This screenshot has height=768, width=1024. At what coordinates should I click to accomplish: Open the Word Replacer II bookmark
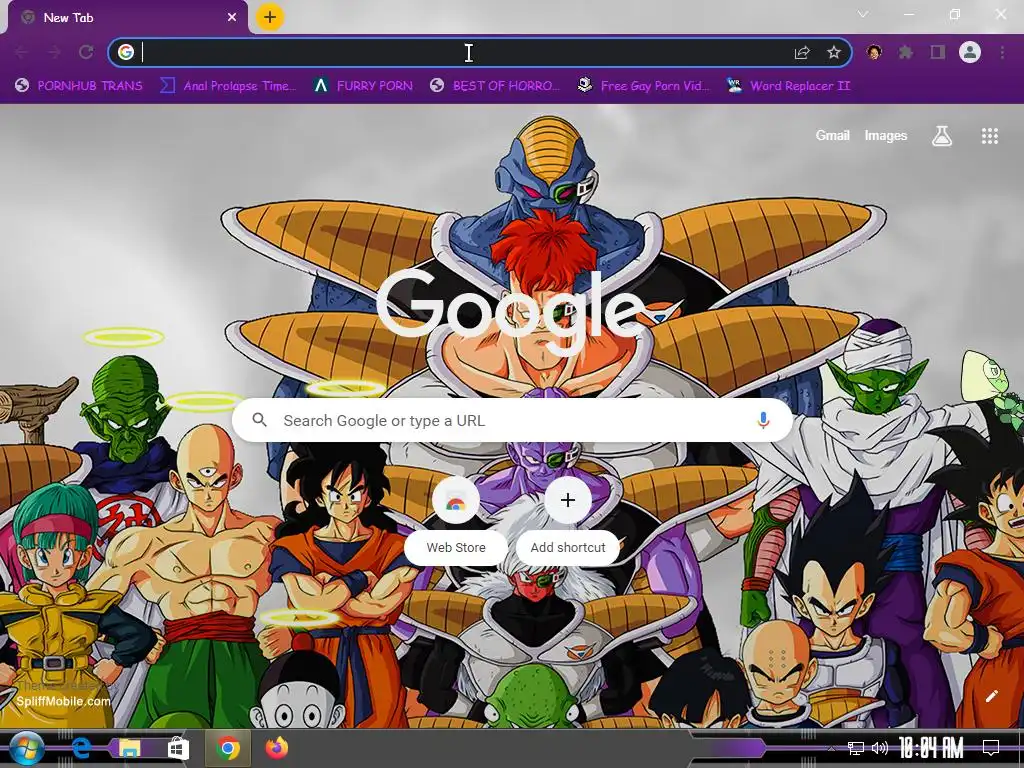[788, 86]
